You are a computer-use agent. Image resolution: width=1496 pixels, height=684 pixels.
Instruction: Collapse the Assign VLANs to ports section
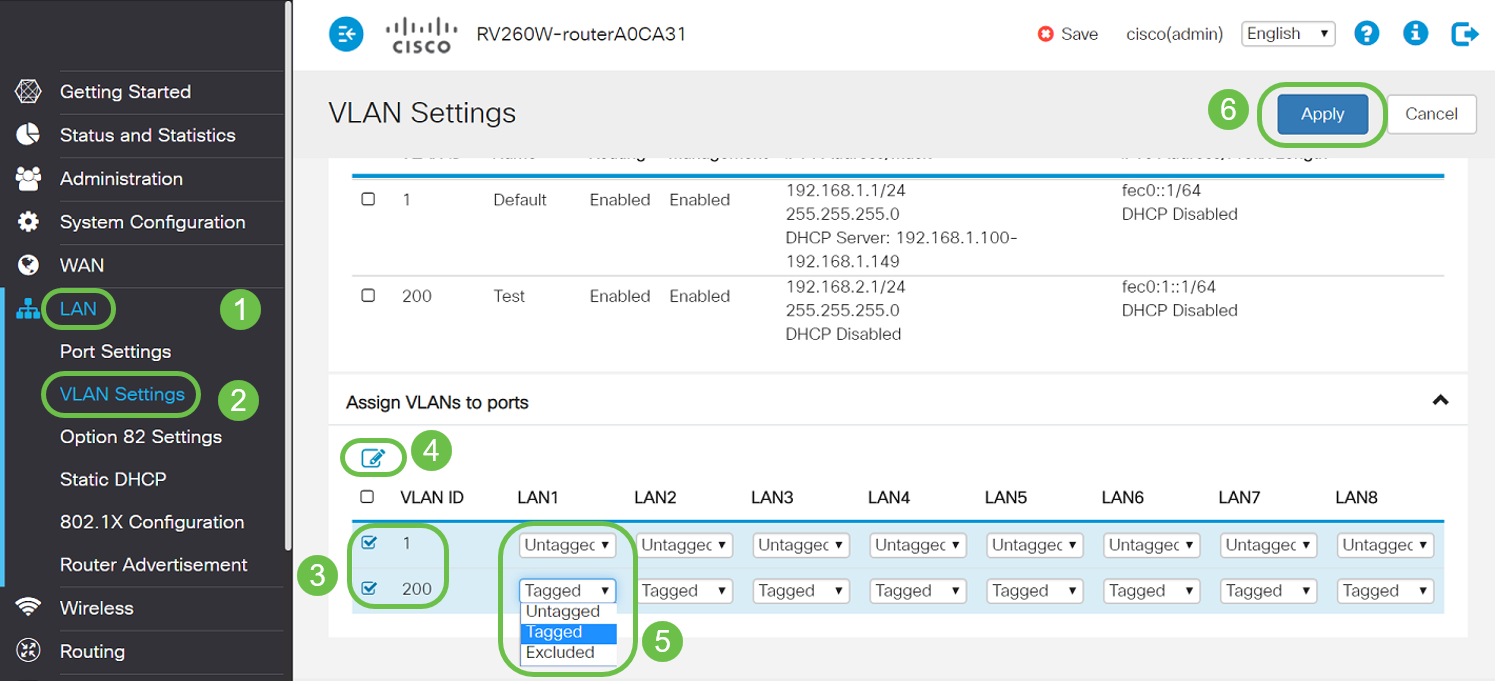1440,399
